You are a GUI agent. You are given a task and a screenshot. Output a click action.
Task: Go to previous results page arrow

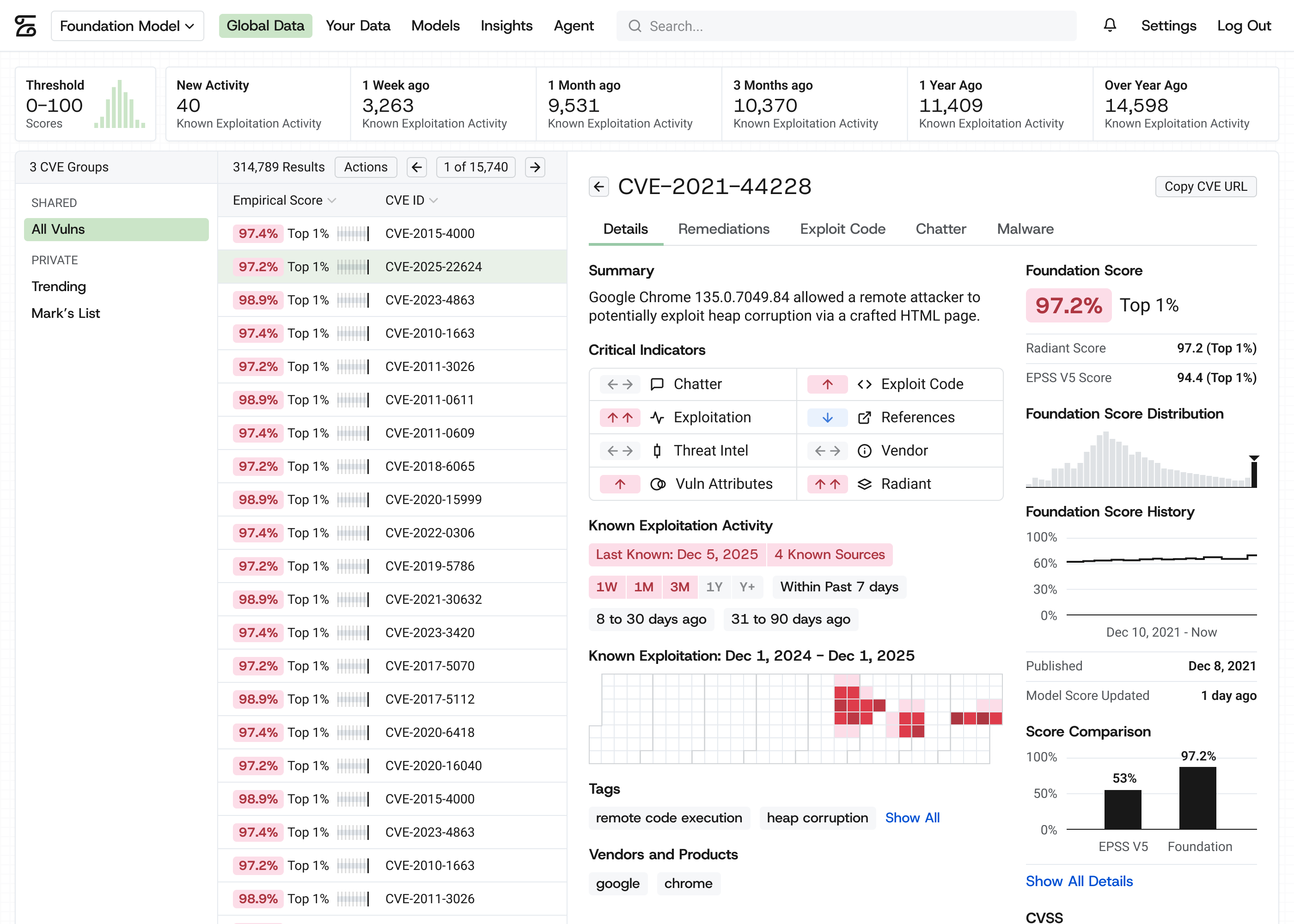[x=416, y=167]
